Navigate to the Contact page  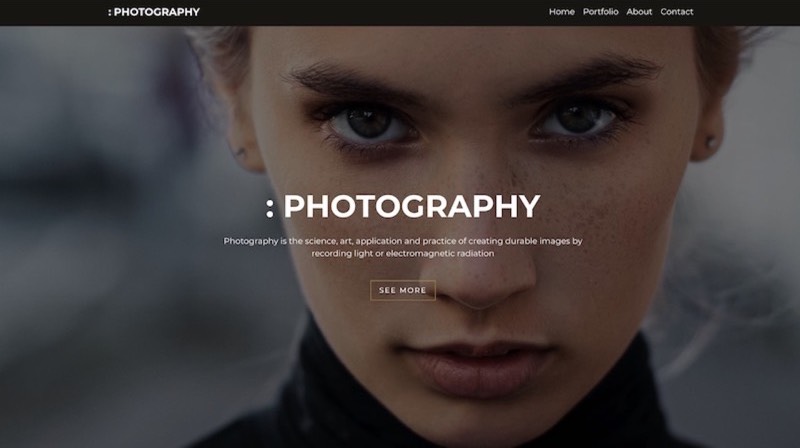(x=677, y=12)
